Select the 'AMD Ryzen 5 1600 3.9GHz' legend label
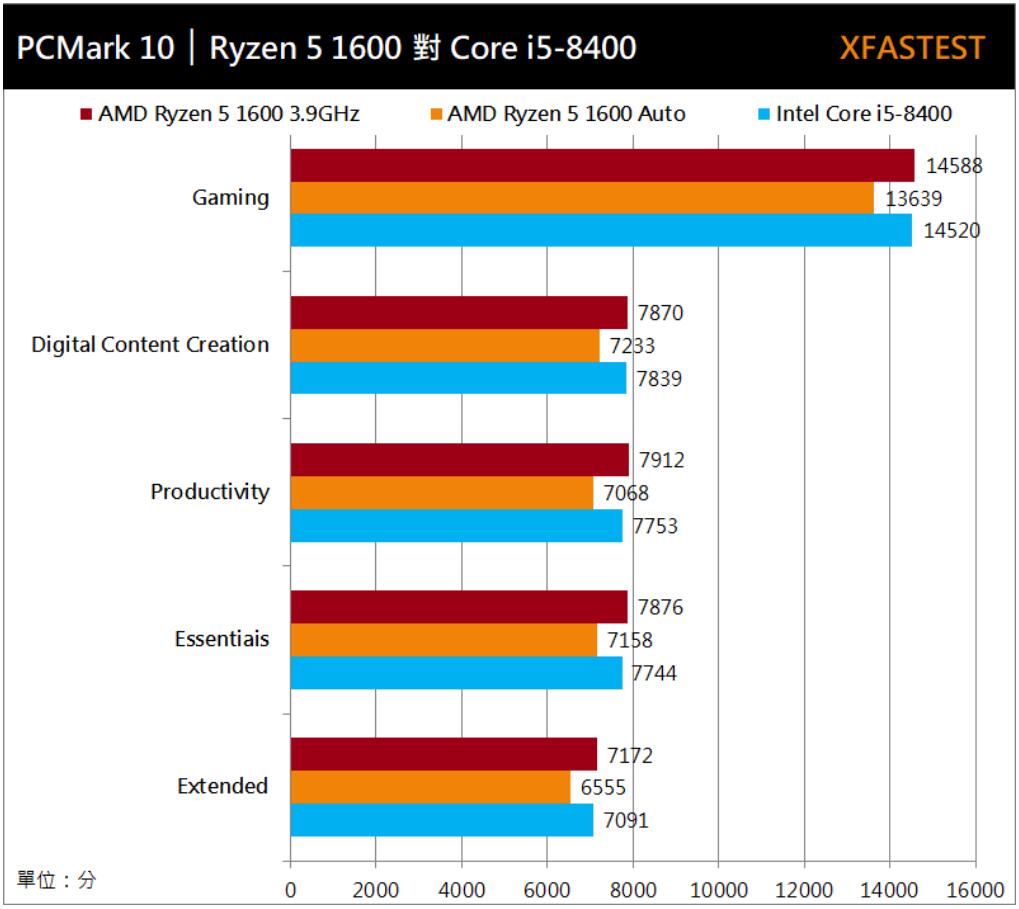 [229, 114]
